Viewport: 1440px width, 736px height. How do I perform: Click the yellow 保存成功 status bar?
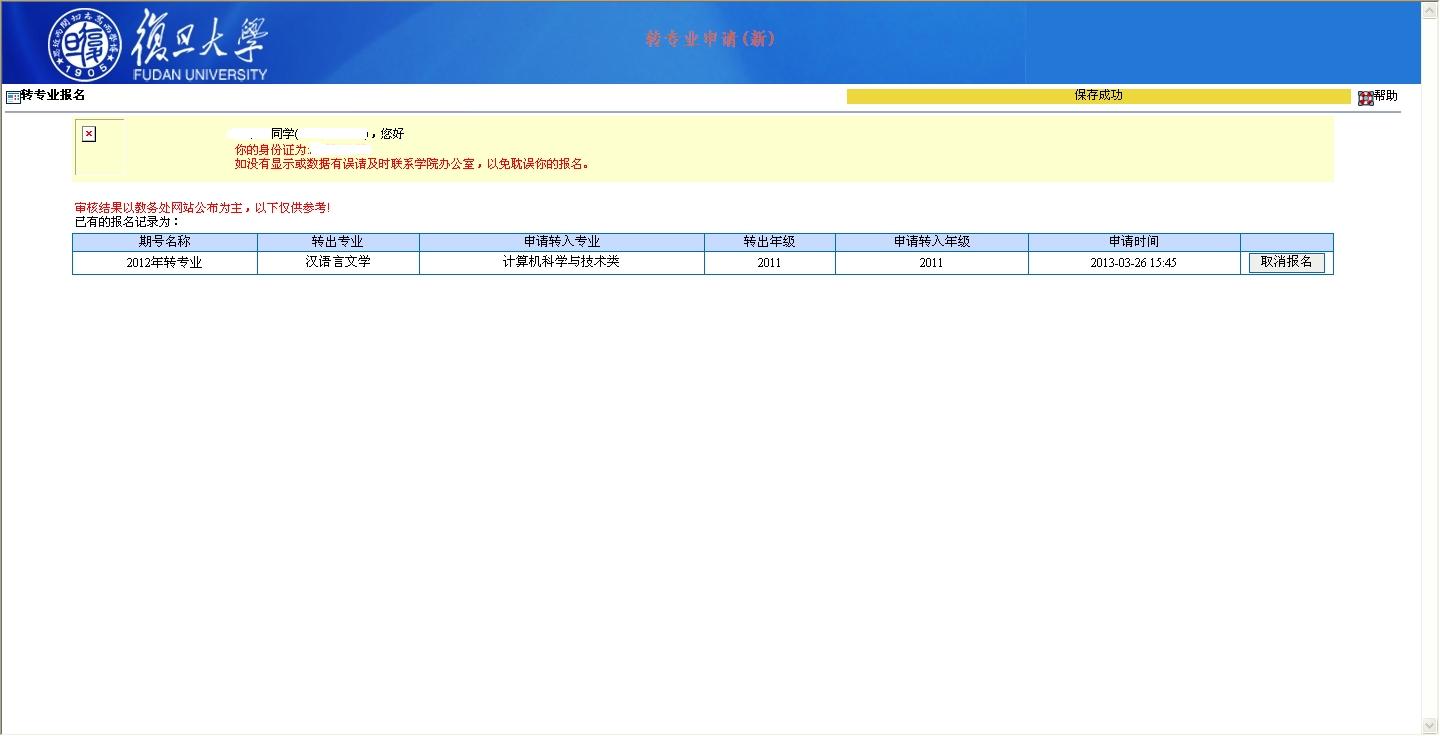[1098, 96]
